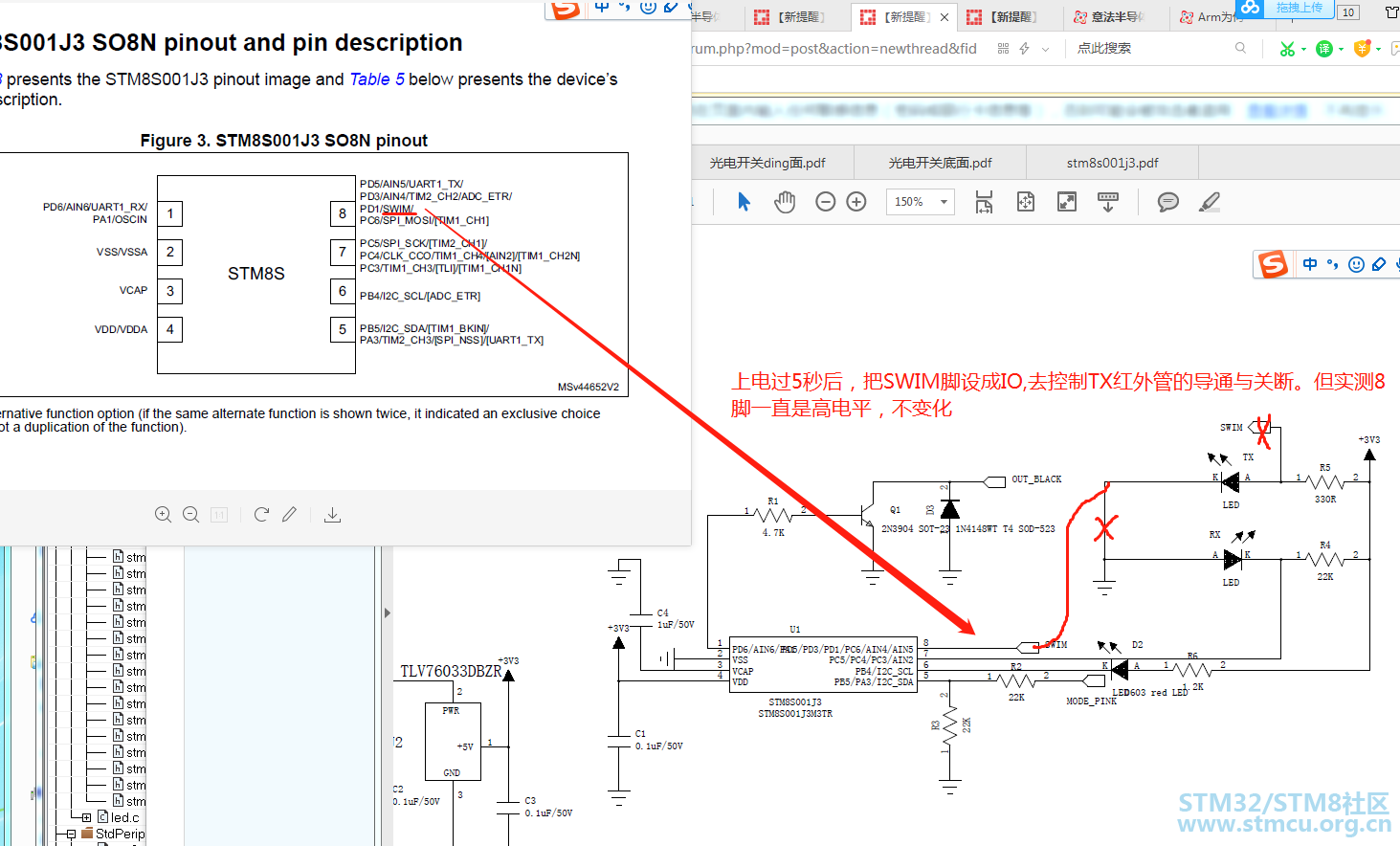
Task: Open the Sogou skin toolbox icon
Action: (1379, 264)
